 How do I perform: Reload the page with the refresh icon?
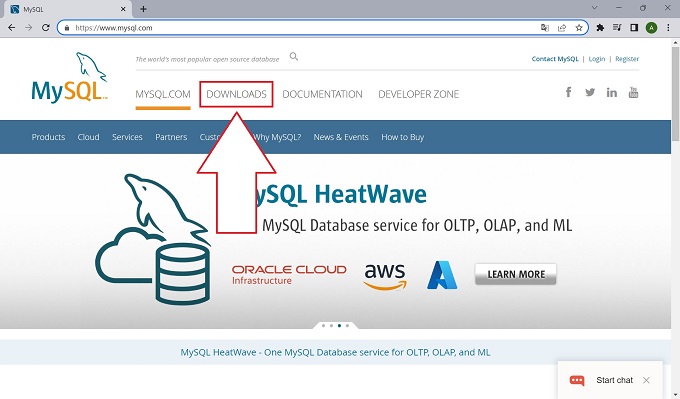pyautogui.click(x=46, y=28)
